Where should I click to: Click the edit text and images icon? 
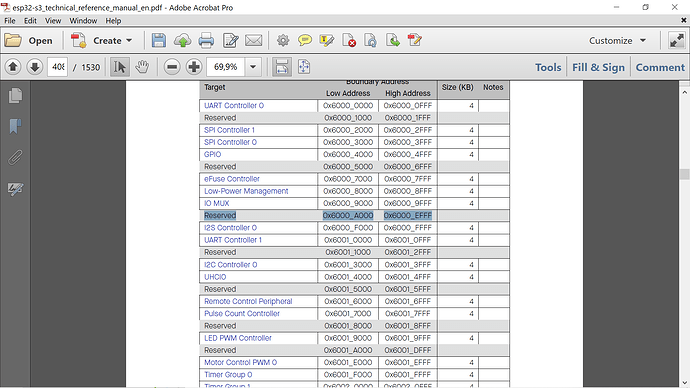231,40
